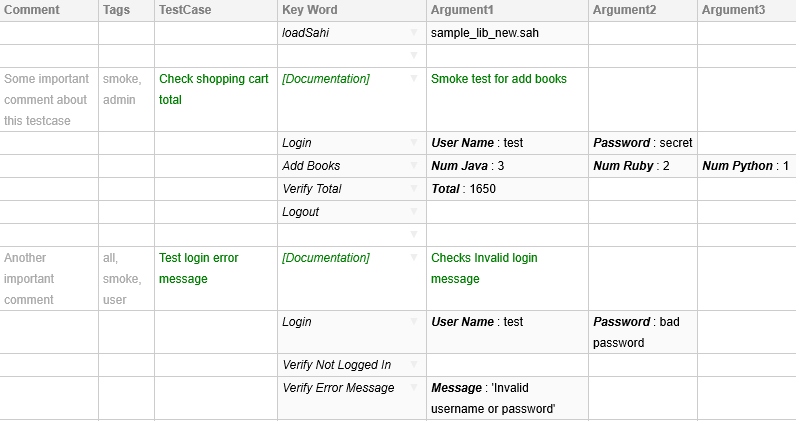Select the 'Password : secret' argument cell

(x=643, y=143)
